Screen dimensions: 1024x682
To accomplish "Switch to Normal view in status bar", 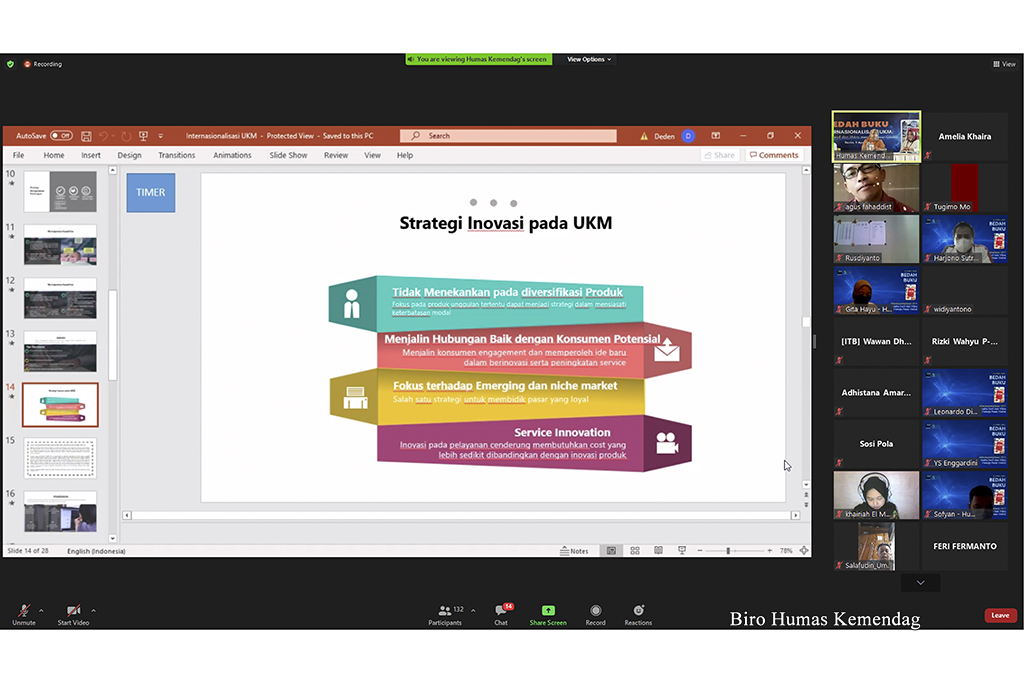I will [x=611, y=551].
